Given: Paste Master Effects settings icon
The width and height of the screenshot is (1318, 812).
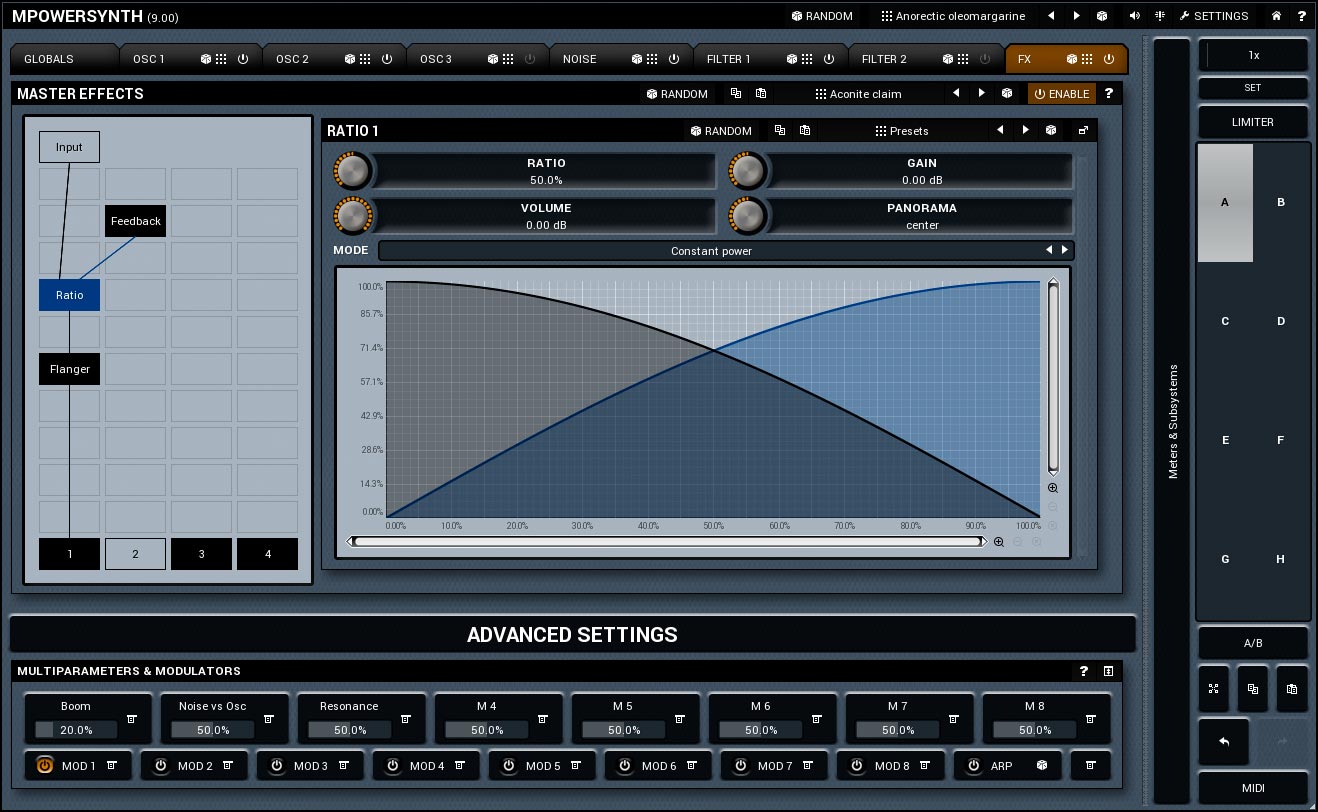Looking at the screenshot, I should coord(761,94).
